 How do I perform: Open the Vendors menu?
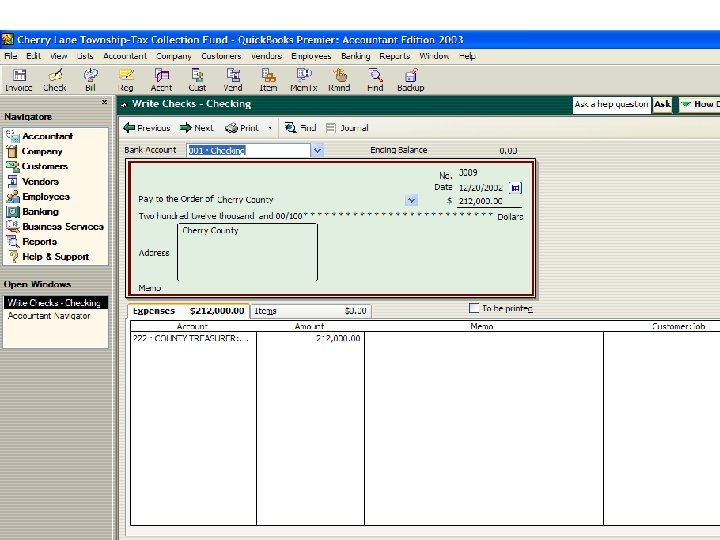click(266, 56)
